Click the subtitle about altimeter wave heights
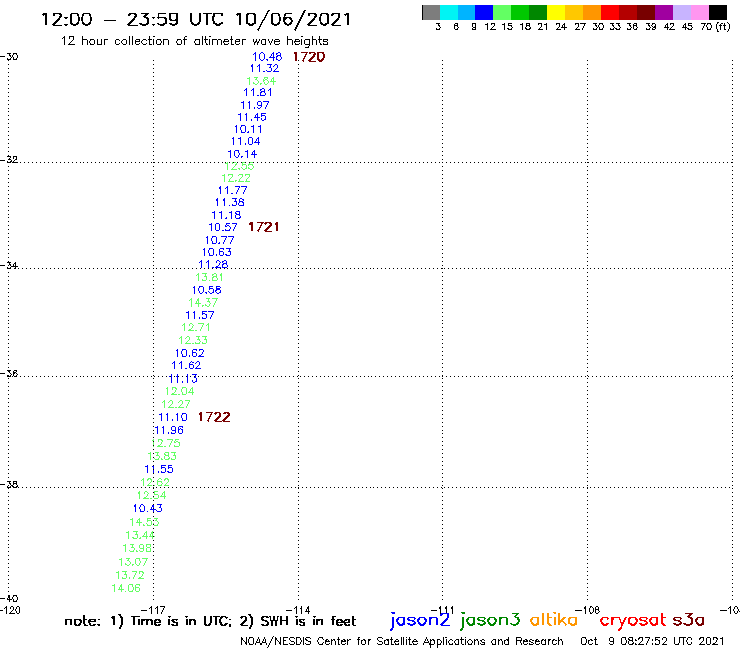The image size is (740, 650). (x=194, y=42)
